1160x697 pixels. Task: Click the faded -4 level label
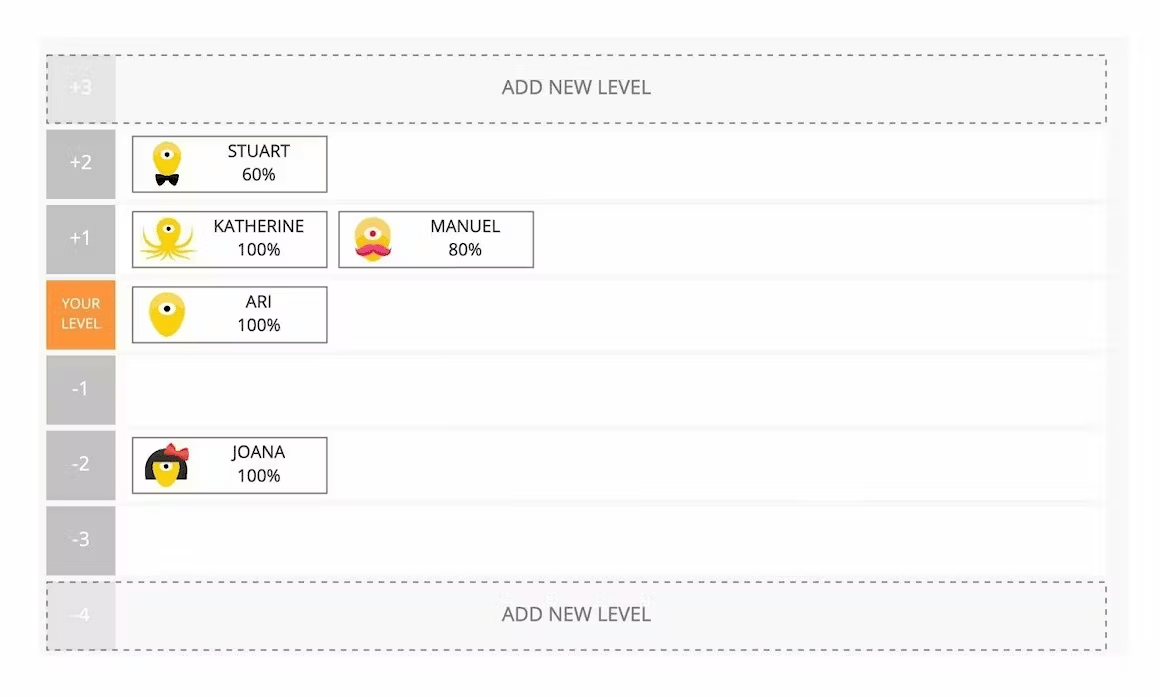(x=81, y=616)
